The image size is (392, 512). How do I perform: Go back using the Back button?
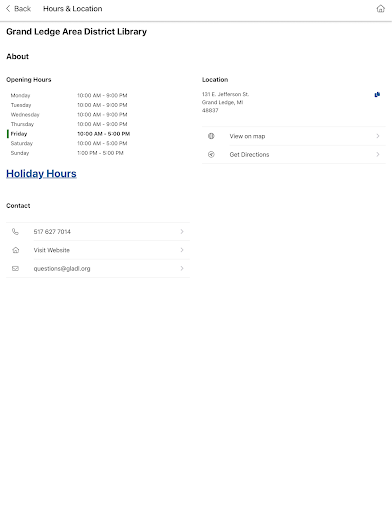point(18,9)
